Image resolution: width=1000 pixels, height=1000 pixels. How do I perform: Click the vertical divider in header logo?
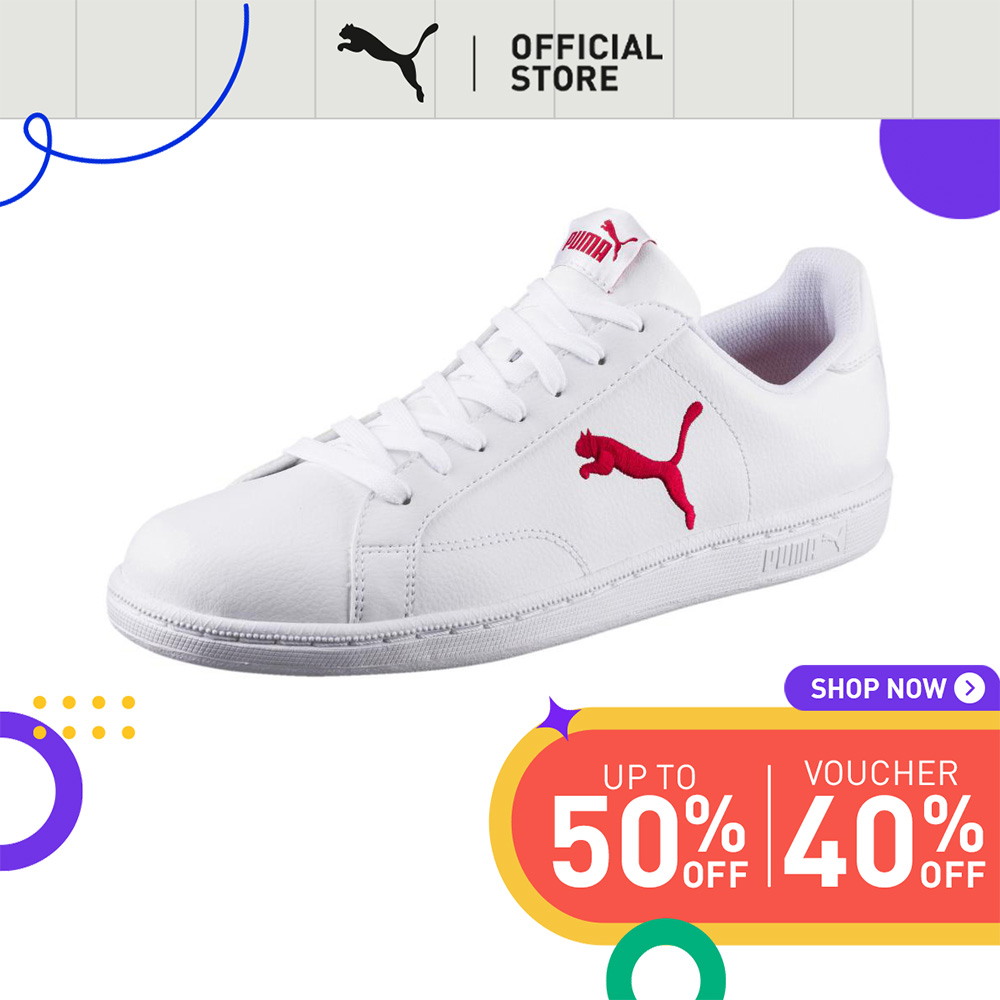point(474,63)
